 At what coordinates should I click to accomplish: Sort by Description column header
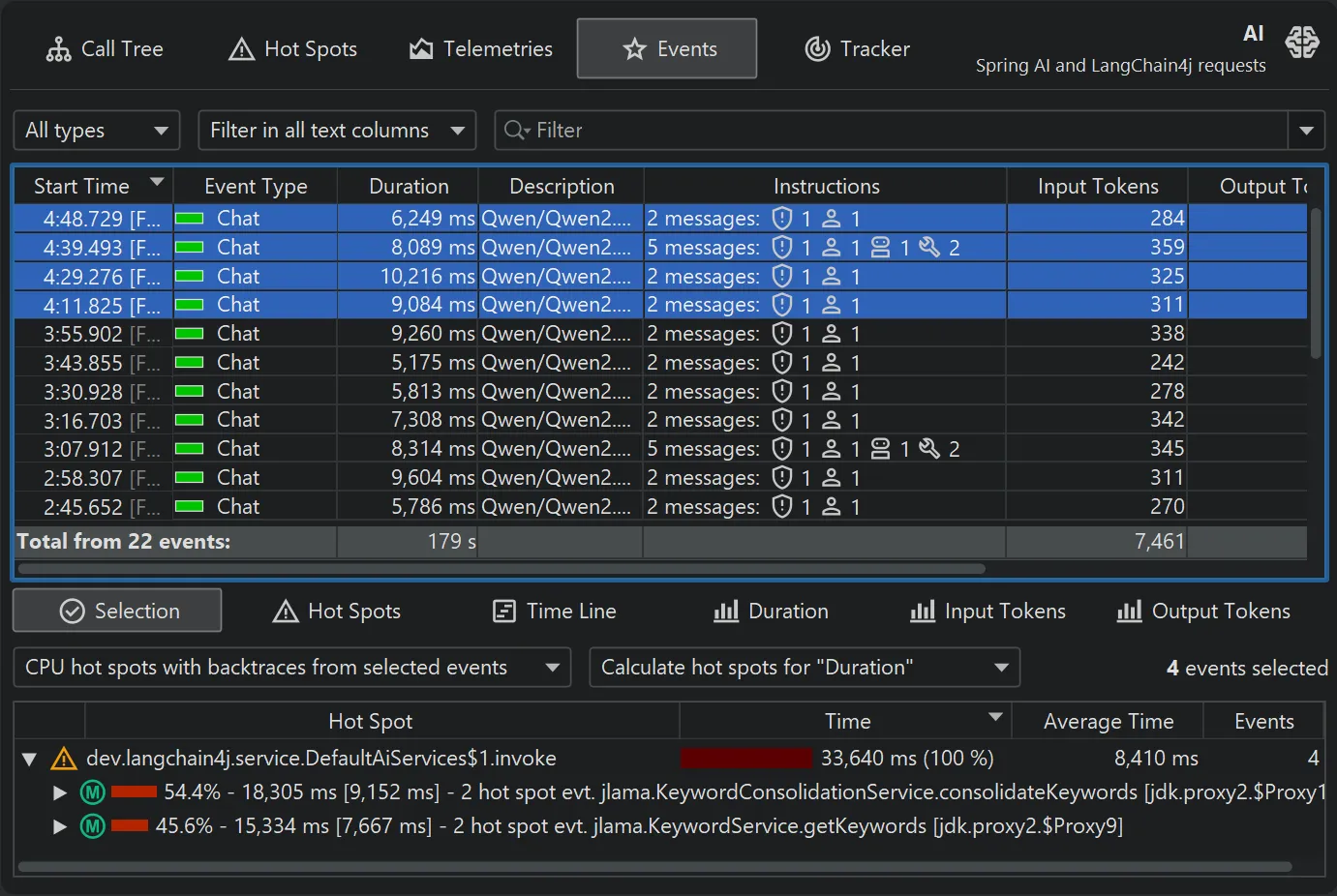[562, 186]
